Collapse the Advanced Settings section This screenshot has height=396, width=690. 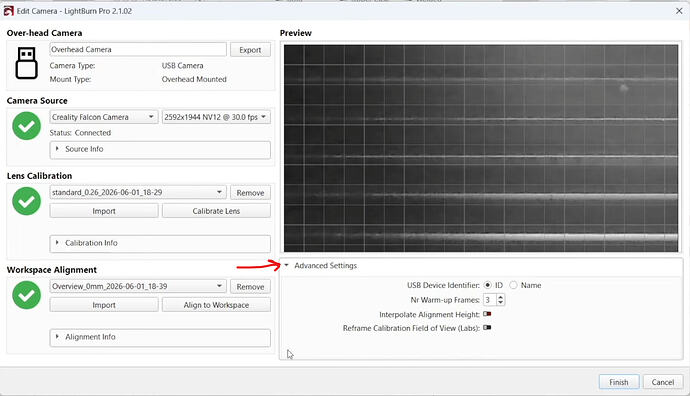point(286,265)
